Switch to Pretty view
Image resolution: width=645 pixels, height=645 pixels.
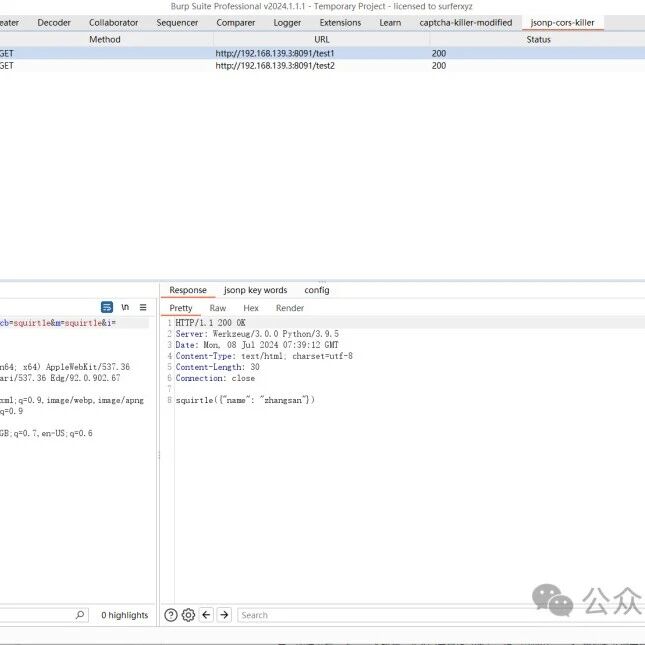[x=181, y=308]
